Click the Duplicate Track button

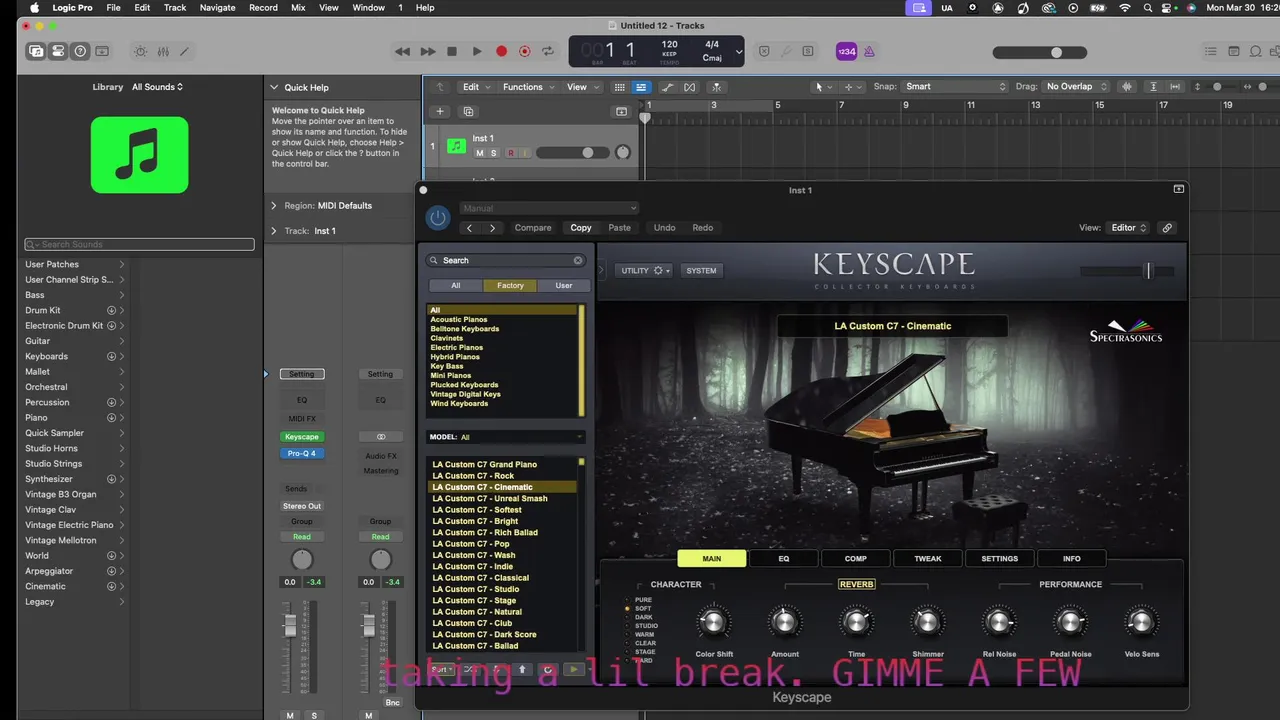468,111
